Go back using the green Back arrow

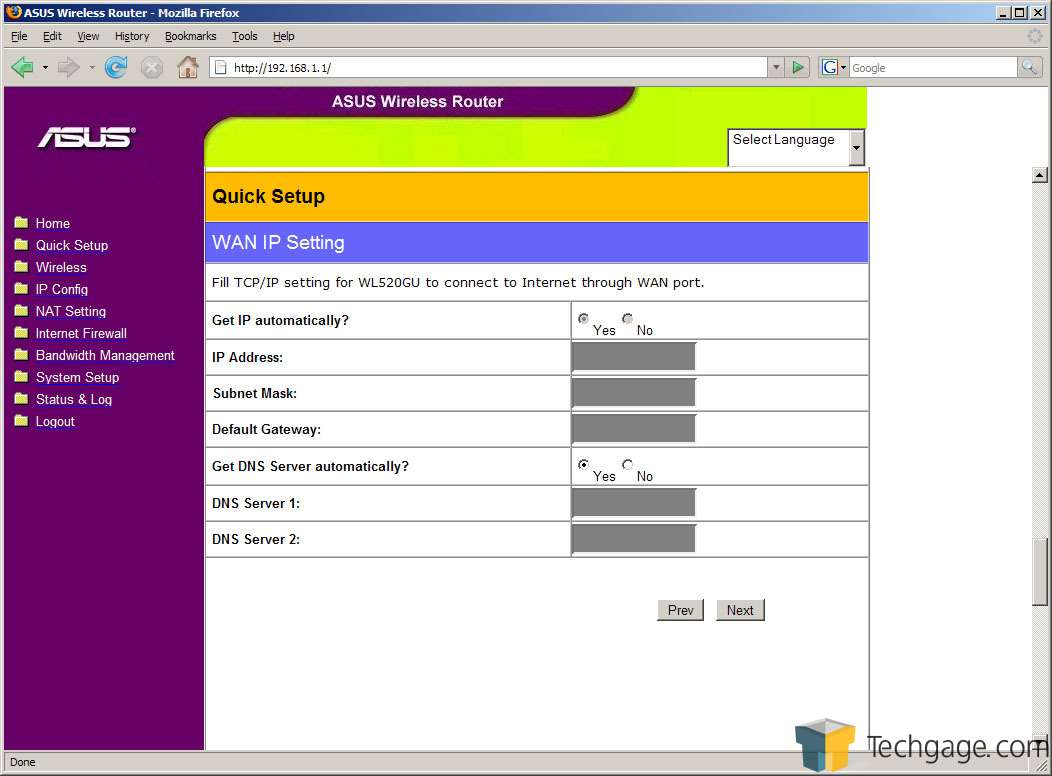22,67
